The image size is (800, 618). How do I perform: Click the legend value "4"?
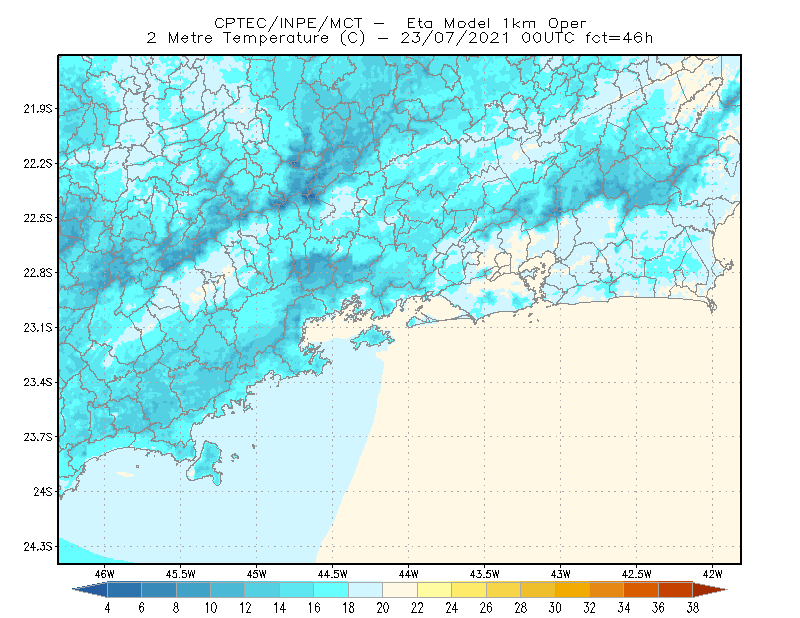(x=108, y=608)
